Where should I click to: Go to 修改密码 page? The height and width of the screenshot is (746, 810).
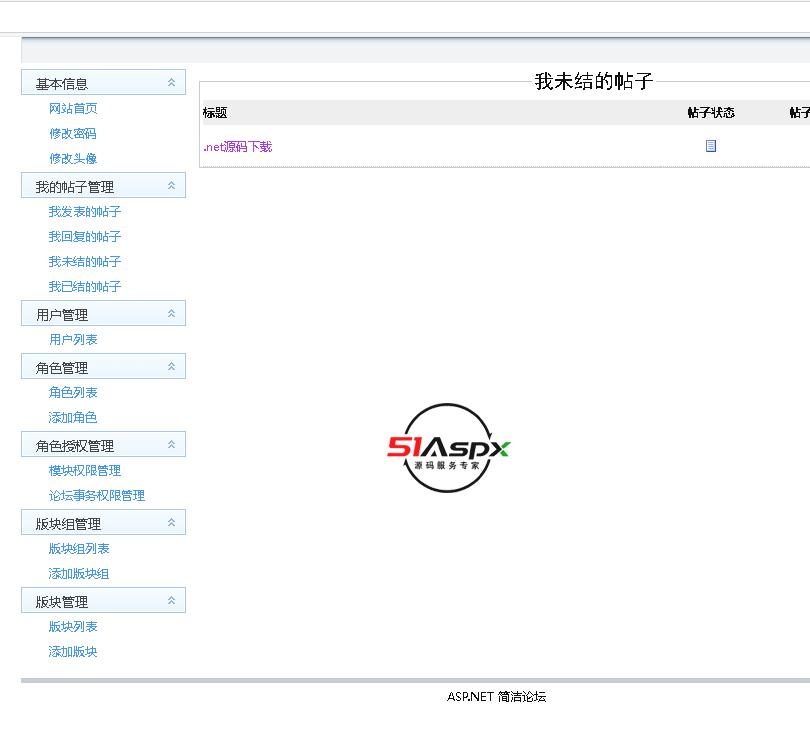[73, 133]
